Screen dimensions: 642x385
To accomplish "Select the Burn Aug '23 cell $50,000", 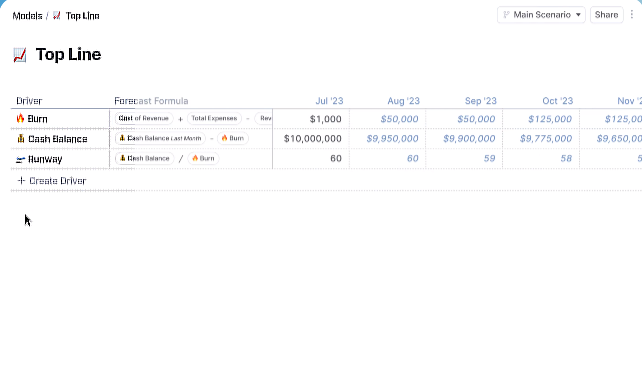I will coord(388,119).
